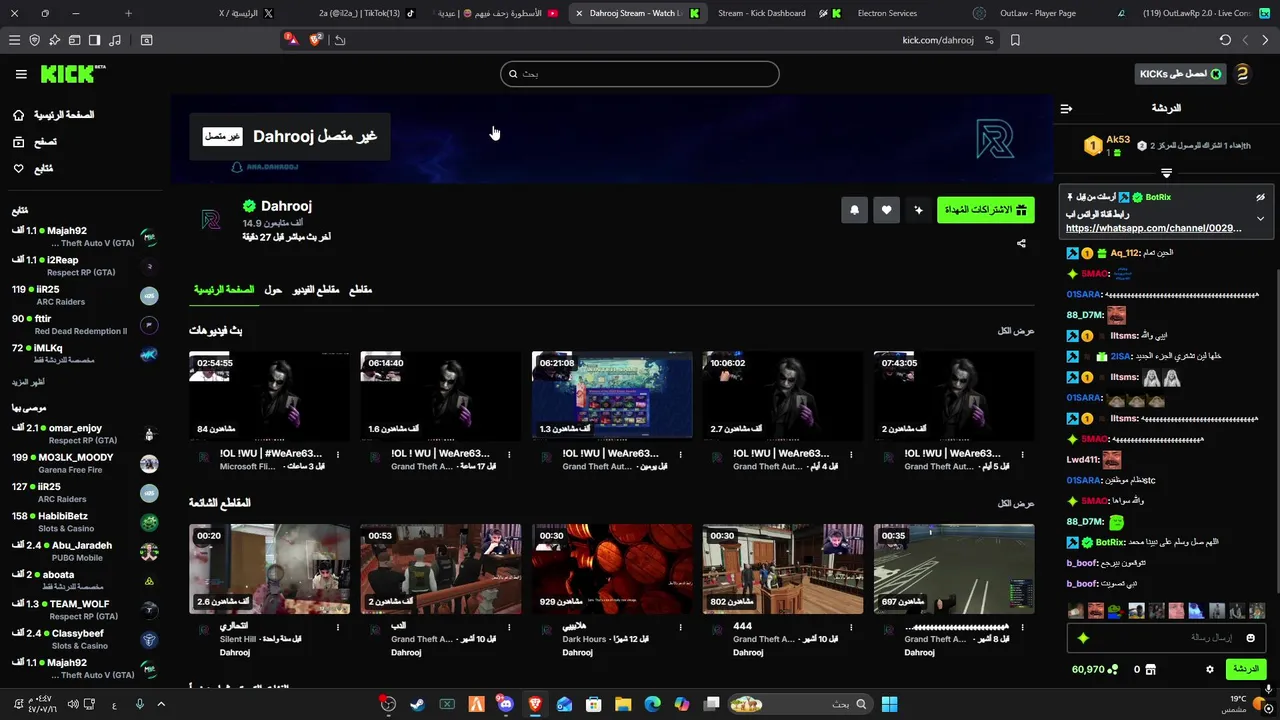Select the frog emote in quick emotes row
The width and height of the screenshot is (1280, 720).
[x=1115, y=611]
